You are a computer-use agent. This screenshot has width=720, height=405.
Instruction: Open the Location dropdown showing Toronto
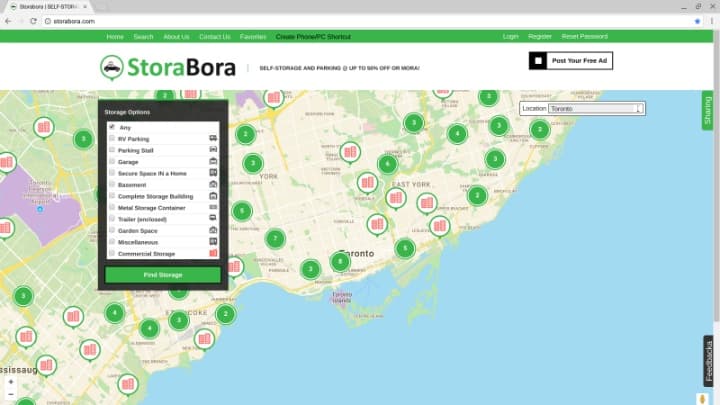point(594,108)
